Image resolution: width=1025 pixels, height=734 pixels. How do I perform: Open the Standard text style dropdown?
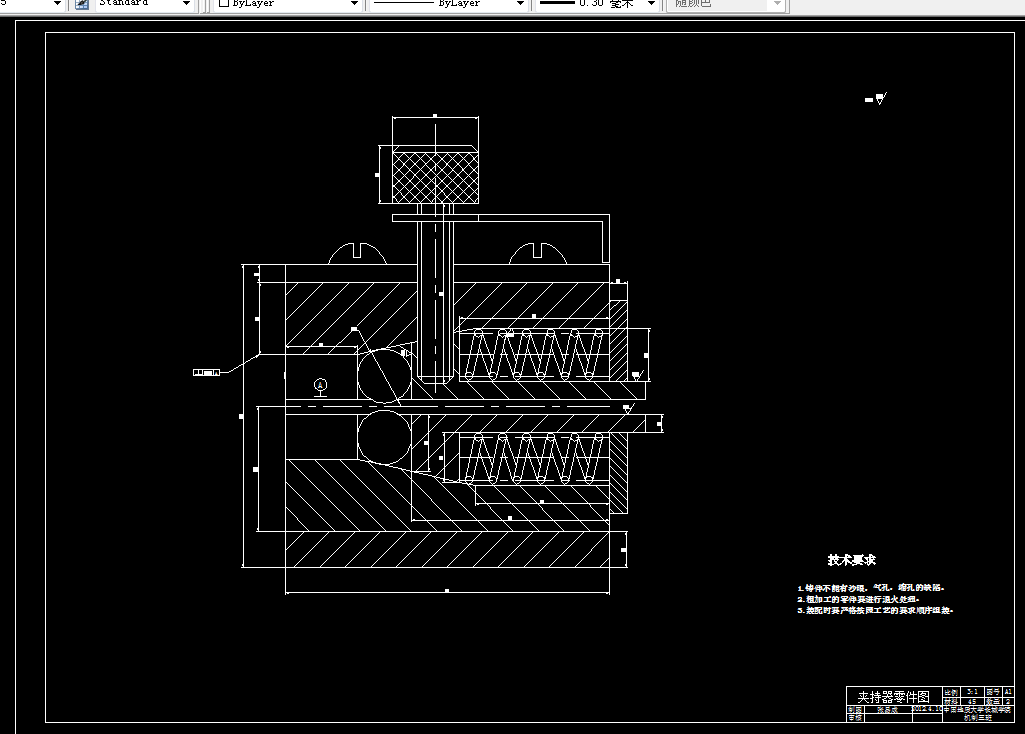(186, 3)
